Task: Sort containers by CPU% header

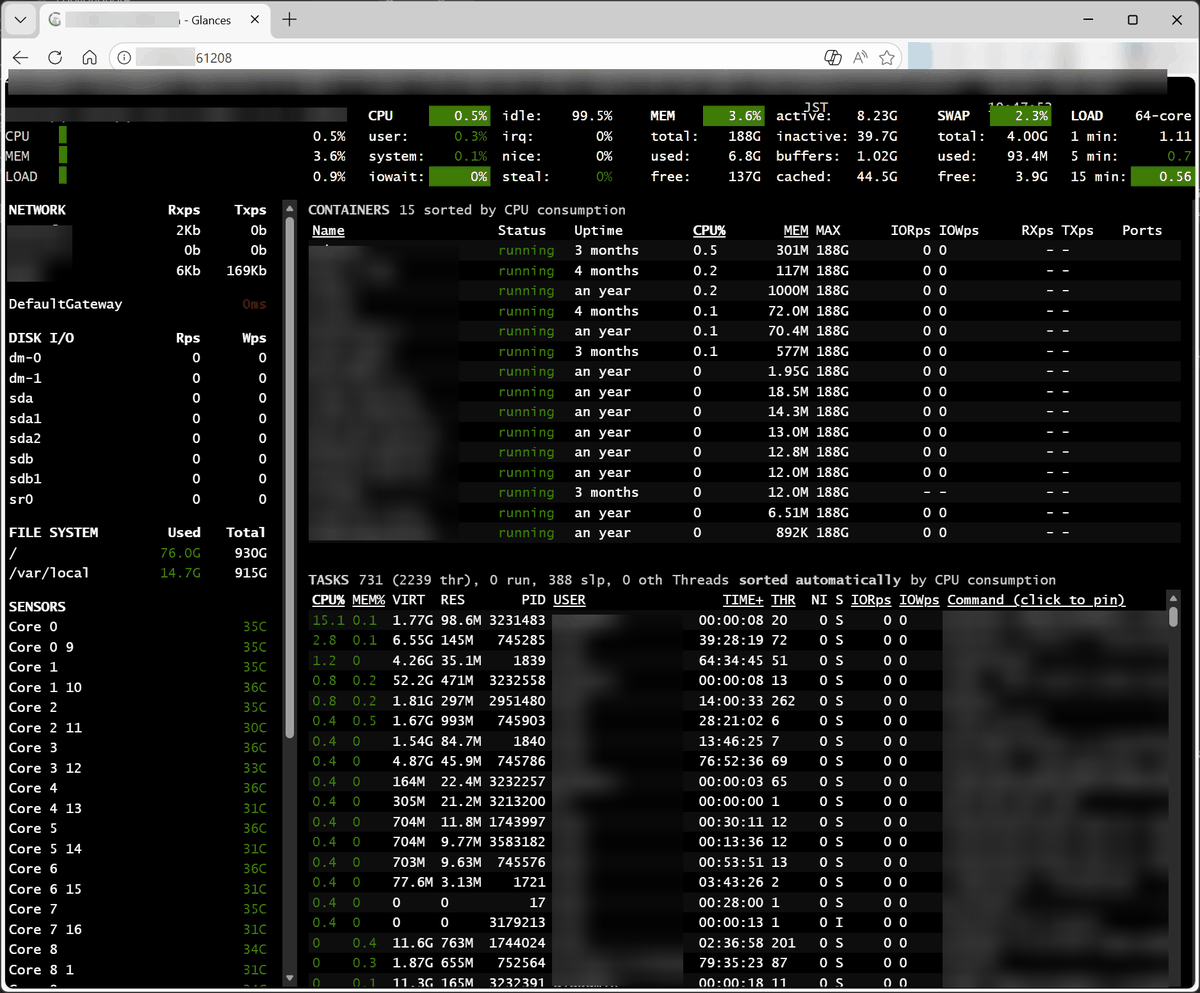Action: click(x=709, y=230)
